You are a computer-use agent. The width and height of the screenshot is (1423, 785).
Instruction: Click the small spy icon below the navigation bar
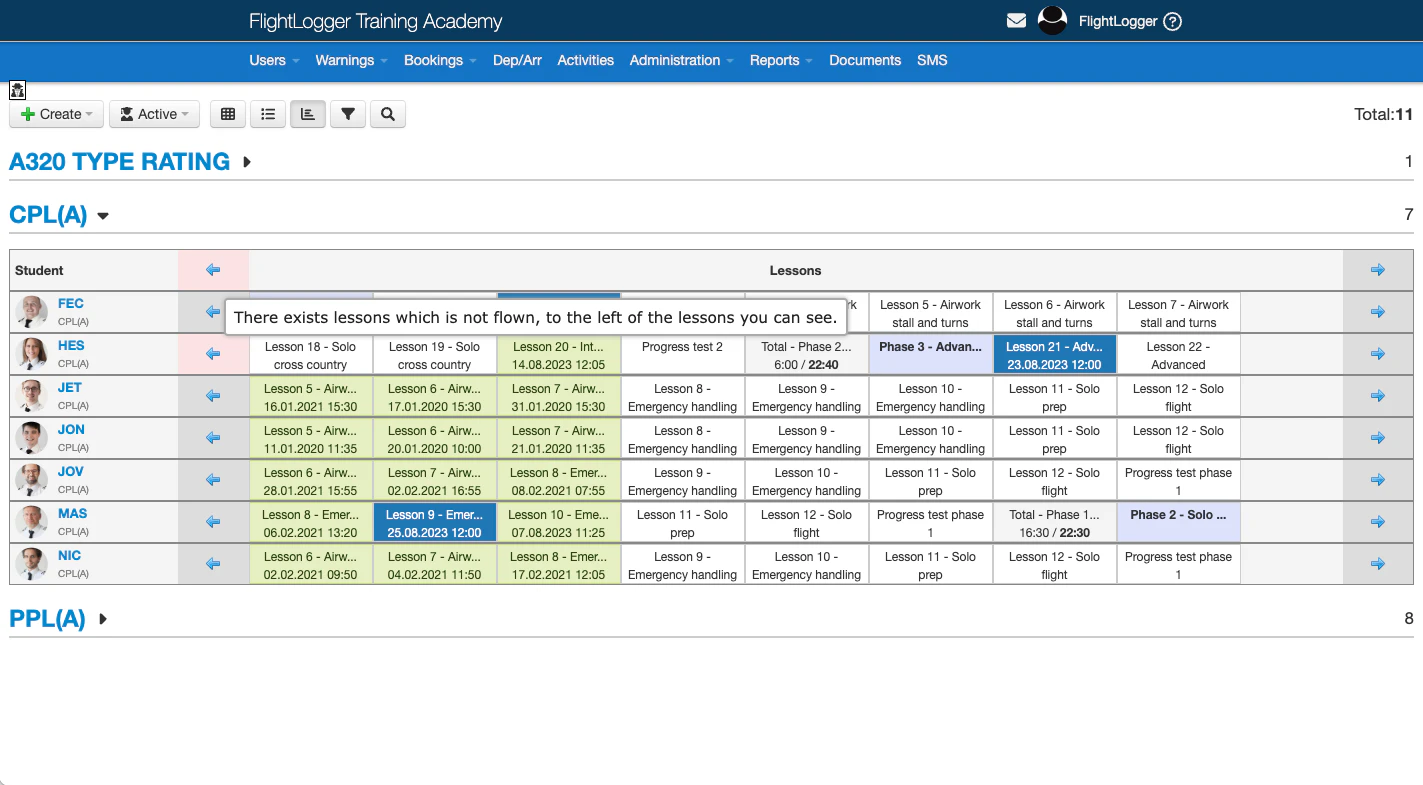point(17,90)
